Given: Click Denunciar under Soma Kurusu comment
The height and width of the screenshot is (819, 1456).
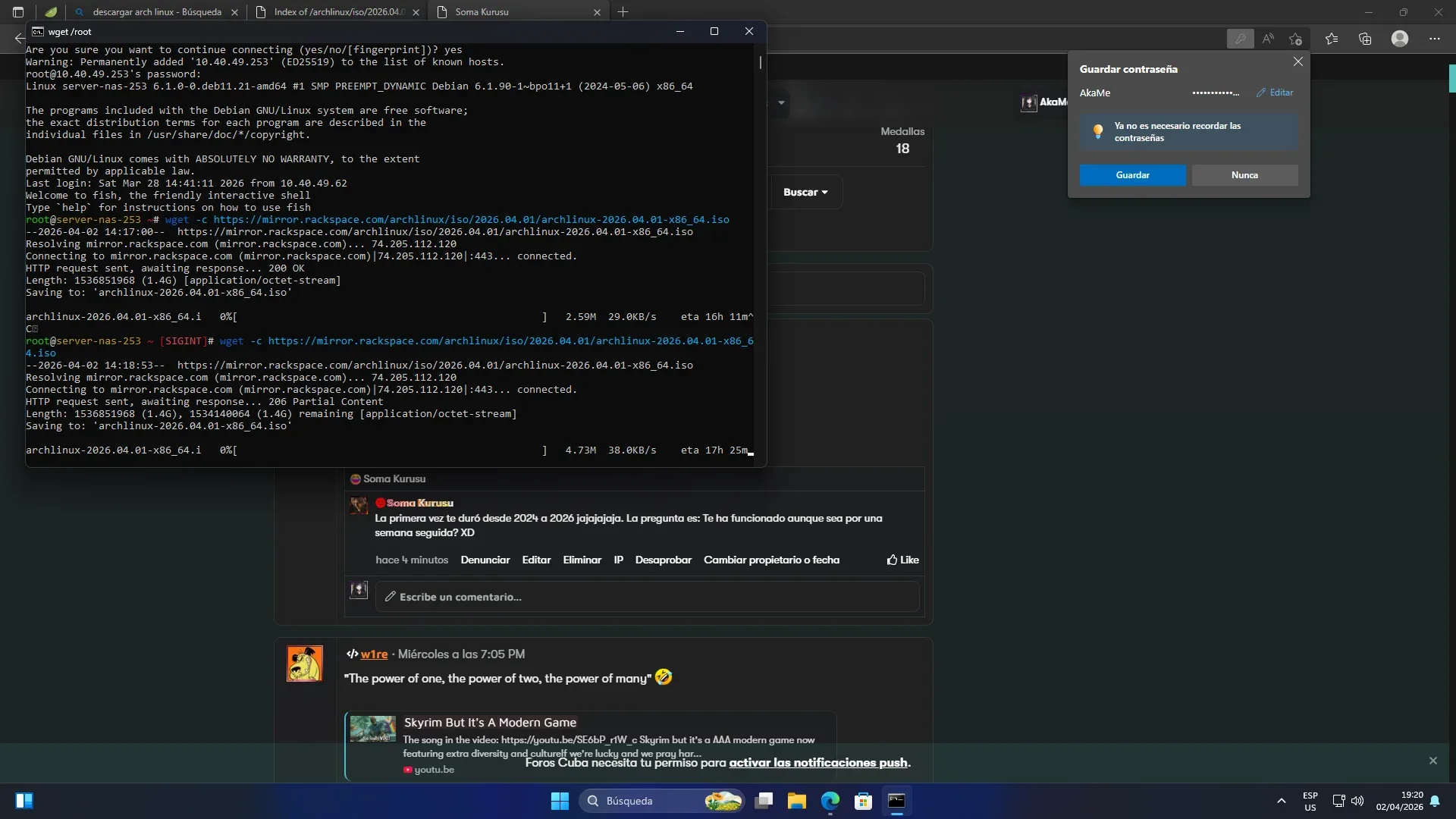Looking at the screenshot, I should coord(485,560).
